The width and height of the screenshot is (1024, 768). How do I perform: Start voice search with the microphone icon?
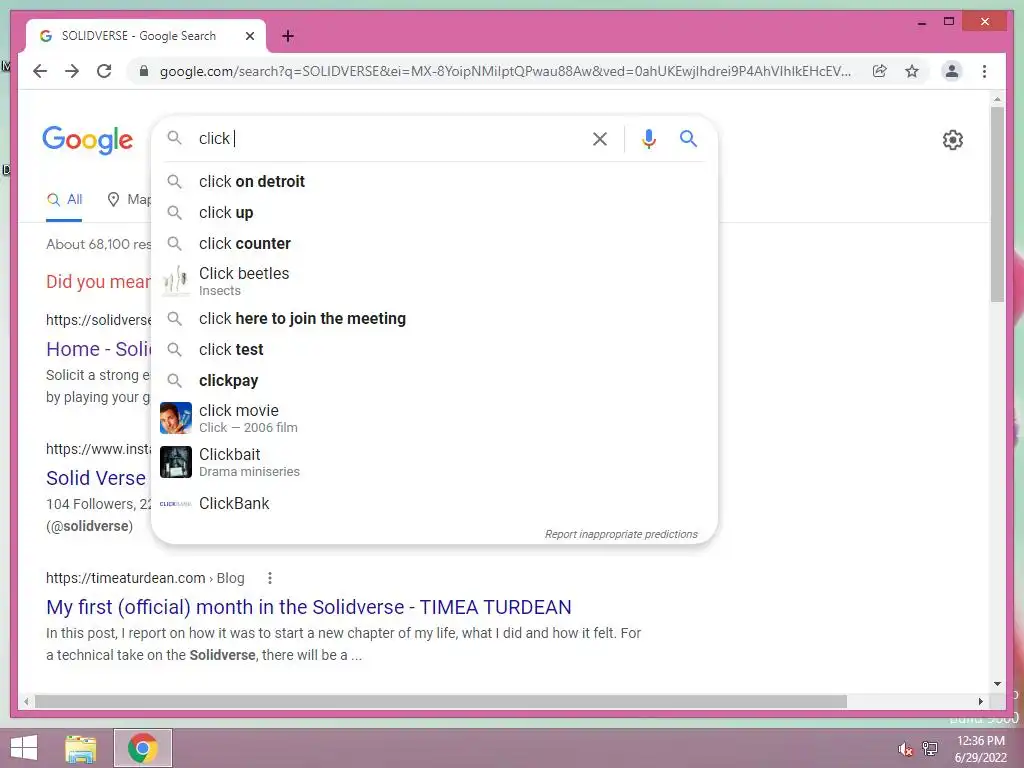click(x=648, y=138)
